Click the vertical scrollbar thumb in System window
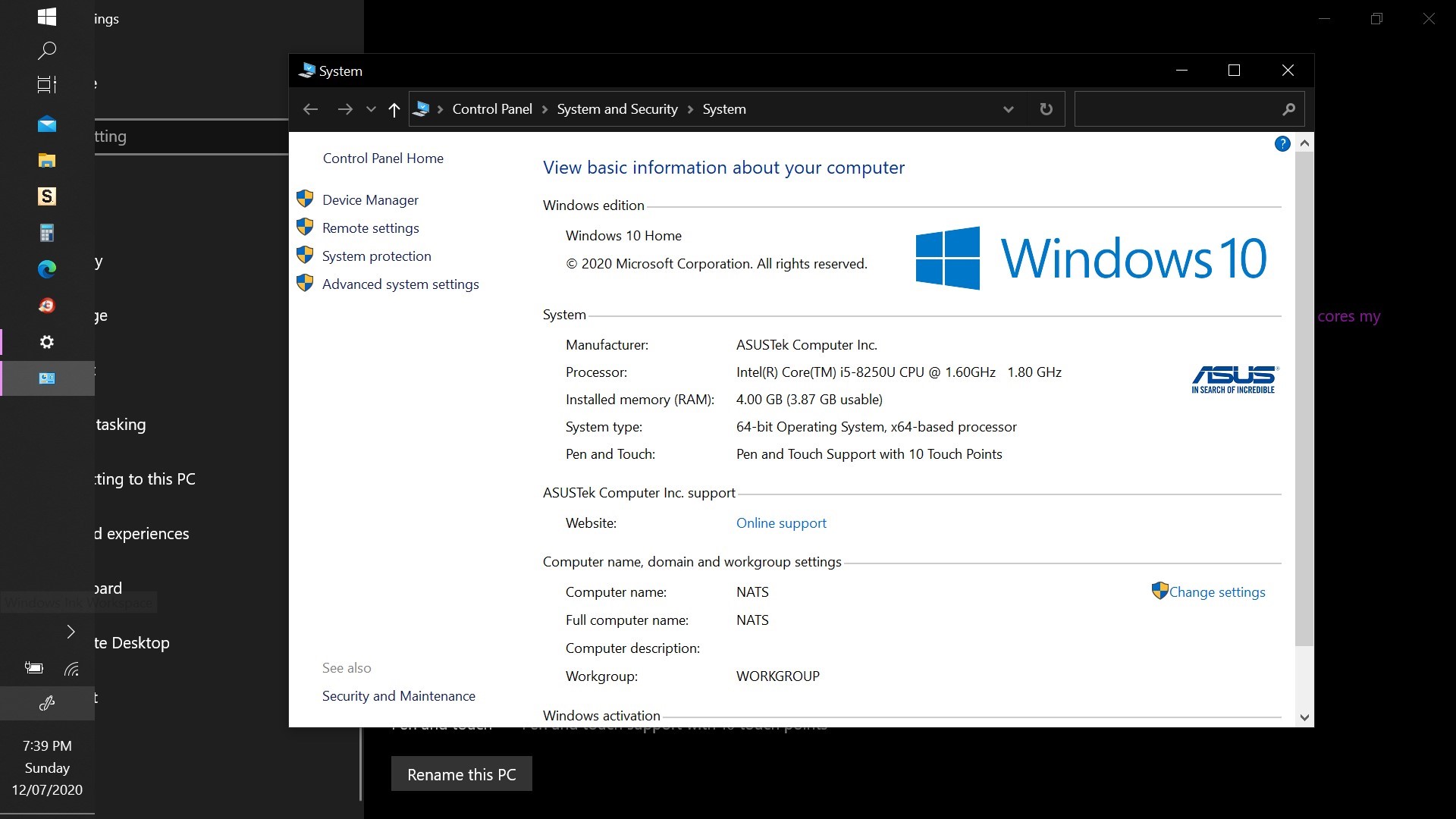This screenshot has width=1456, height=819. 1304,399
